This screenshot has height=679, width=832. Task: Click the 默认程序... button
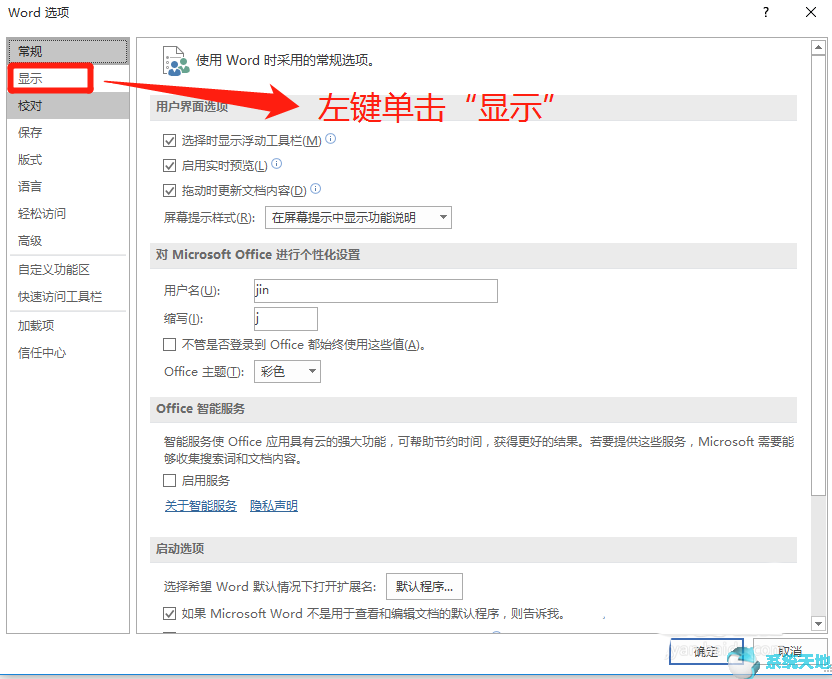(x=424, y=586)
